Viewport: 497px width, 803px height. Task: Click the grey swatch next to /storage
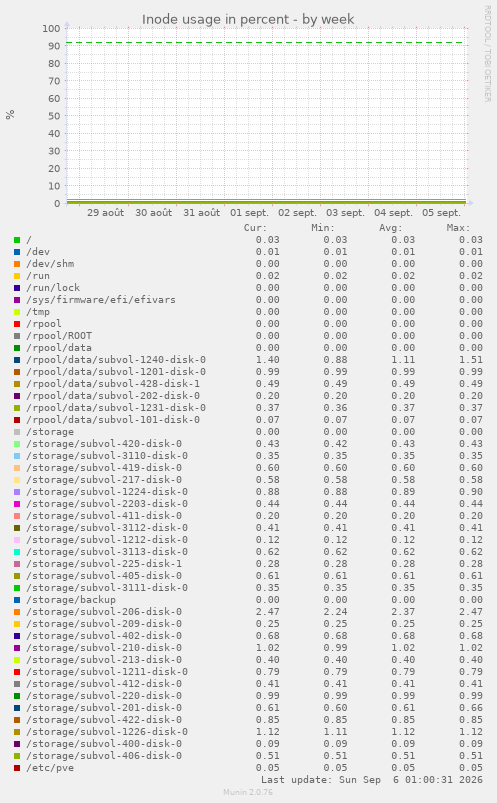point(17,432)
